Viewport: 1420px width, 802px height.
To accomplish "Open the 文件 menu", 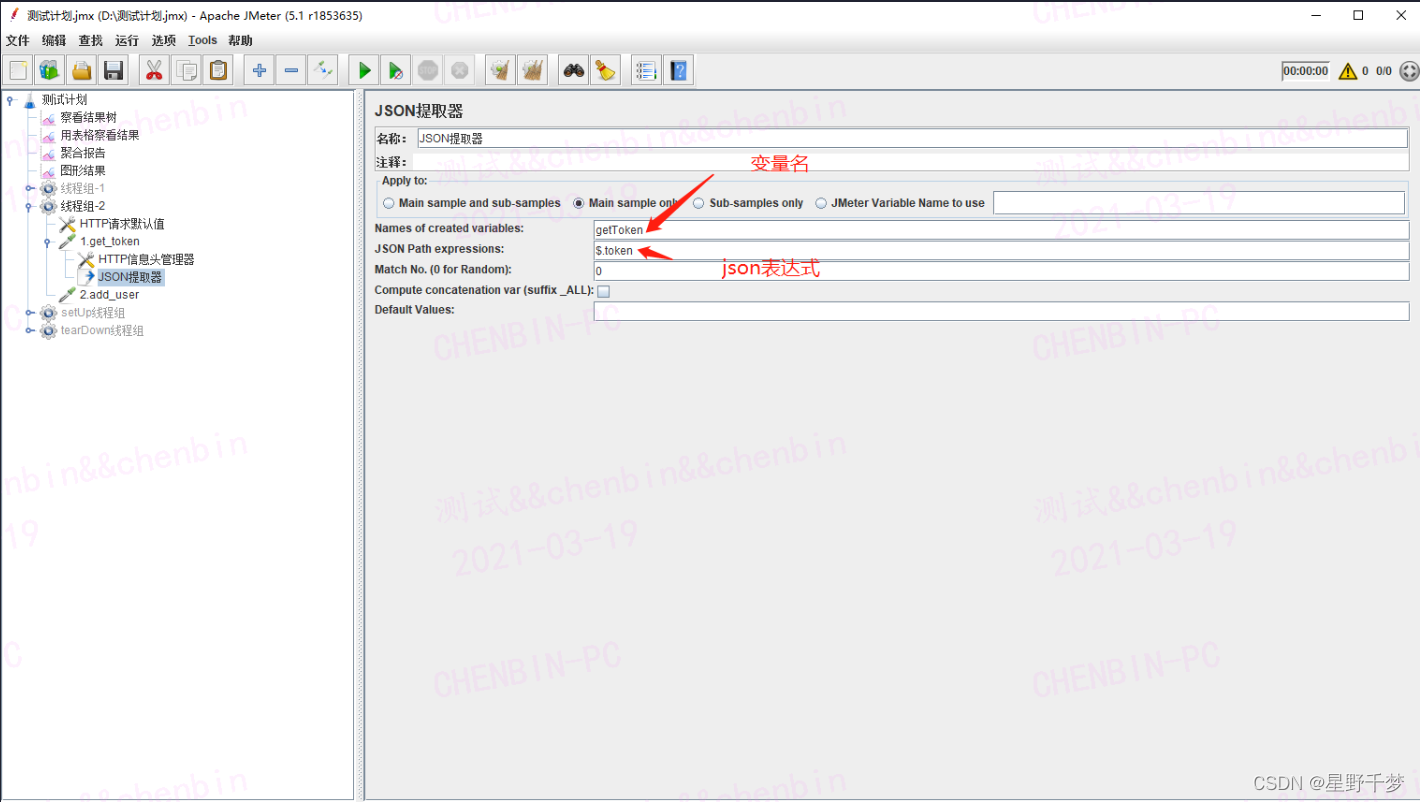I will 18,41.
